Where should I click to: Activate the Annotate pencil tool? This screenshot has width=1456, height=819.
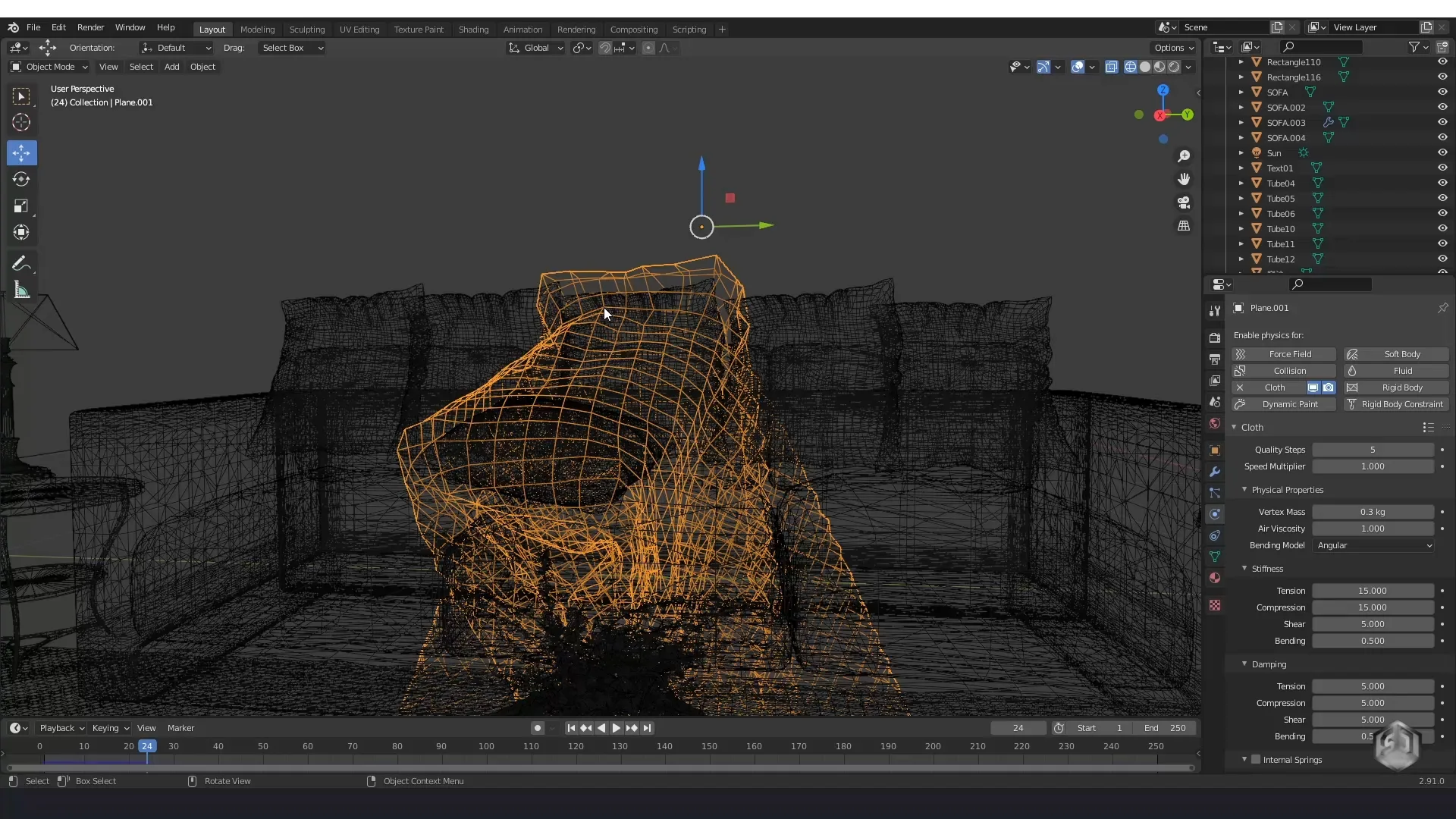click(21, 264)
